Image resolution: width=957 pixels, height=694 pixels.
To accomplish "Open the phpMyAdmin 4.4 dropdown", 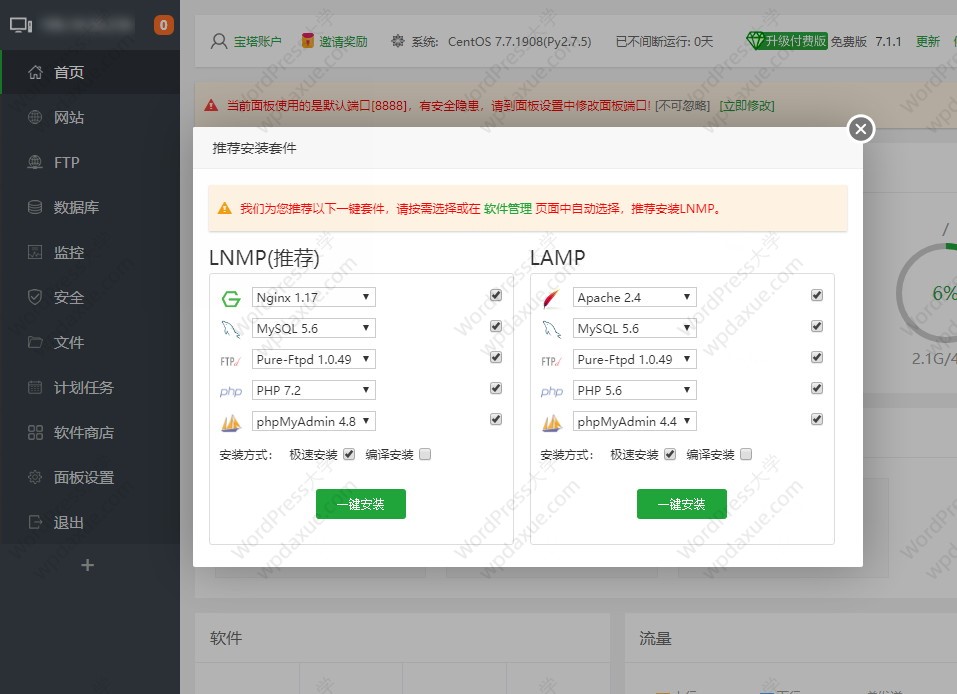I will pos(635,421).
